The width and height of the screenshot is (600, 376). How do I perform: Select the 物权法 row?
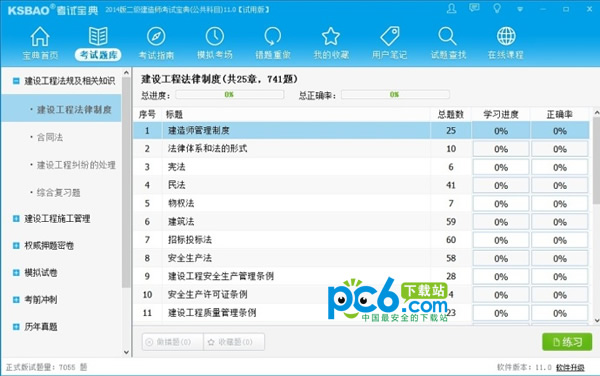pyautogui.click(x=361, y=203)
